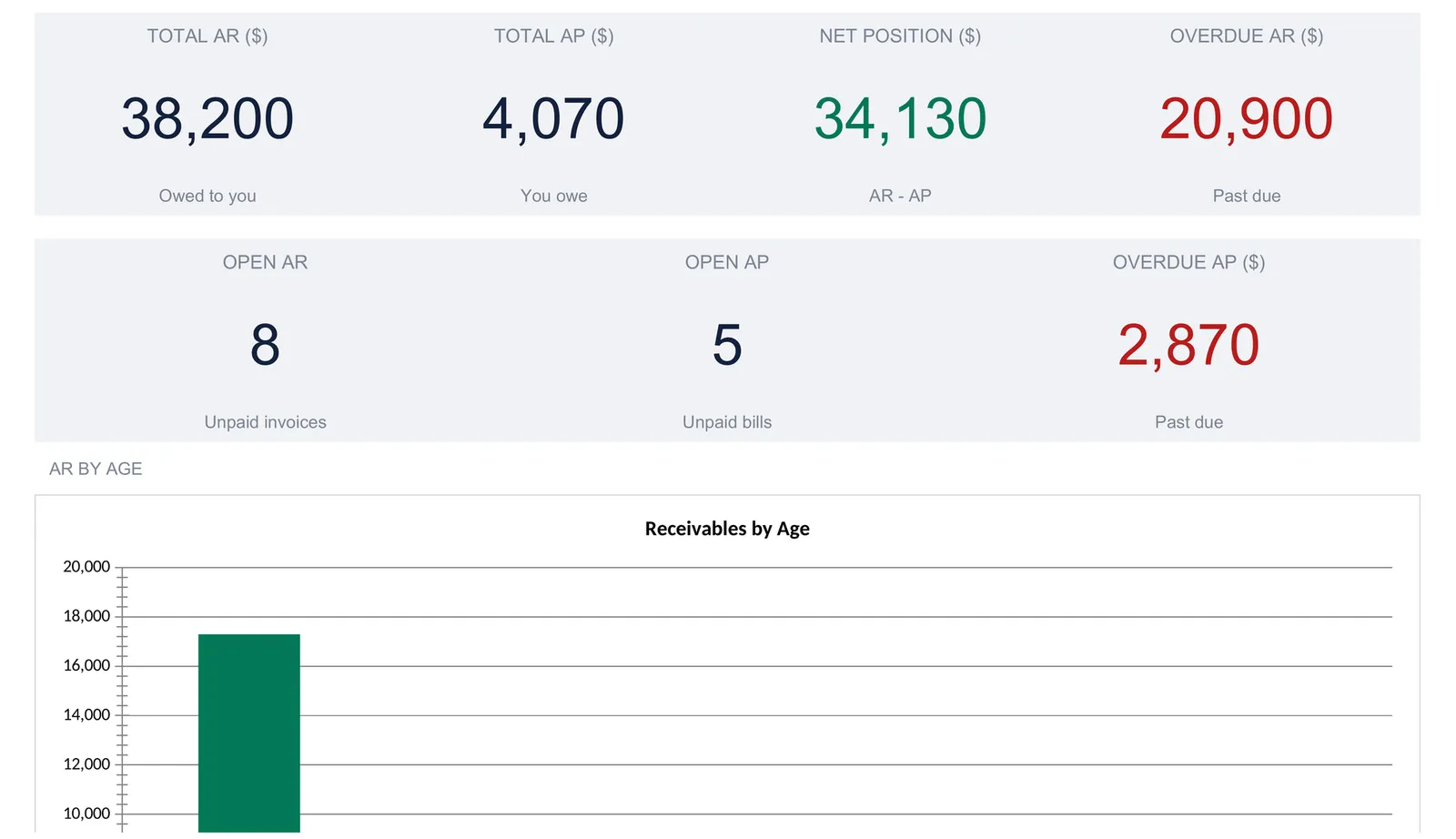The width and height of the screenshot is (1456, 839).
Task: Click the "Receivables by Age" chart title
Action: [727, 529]
